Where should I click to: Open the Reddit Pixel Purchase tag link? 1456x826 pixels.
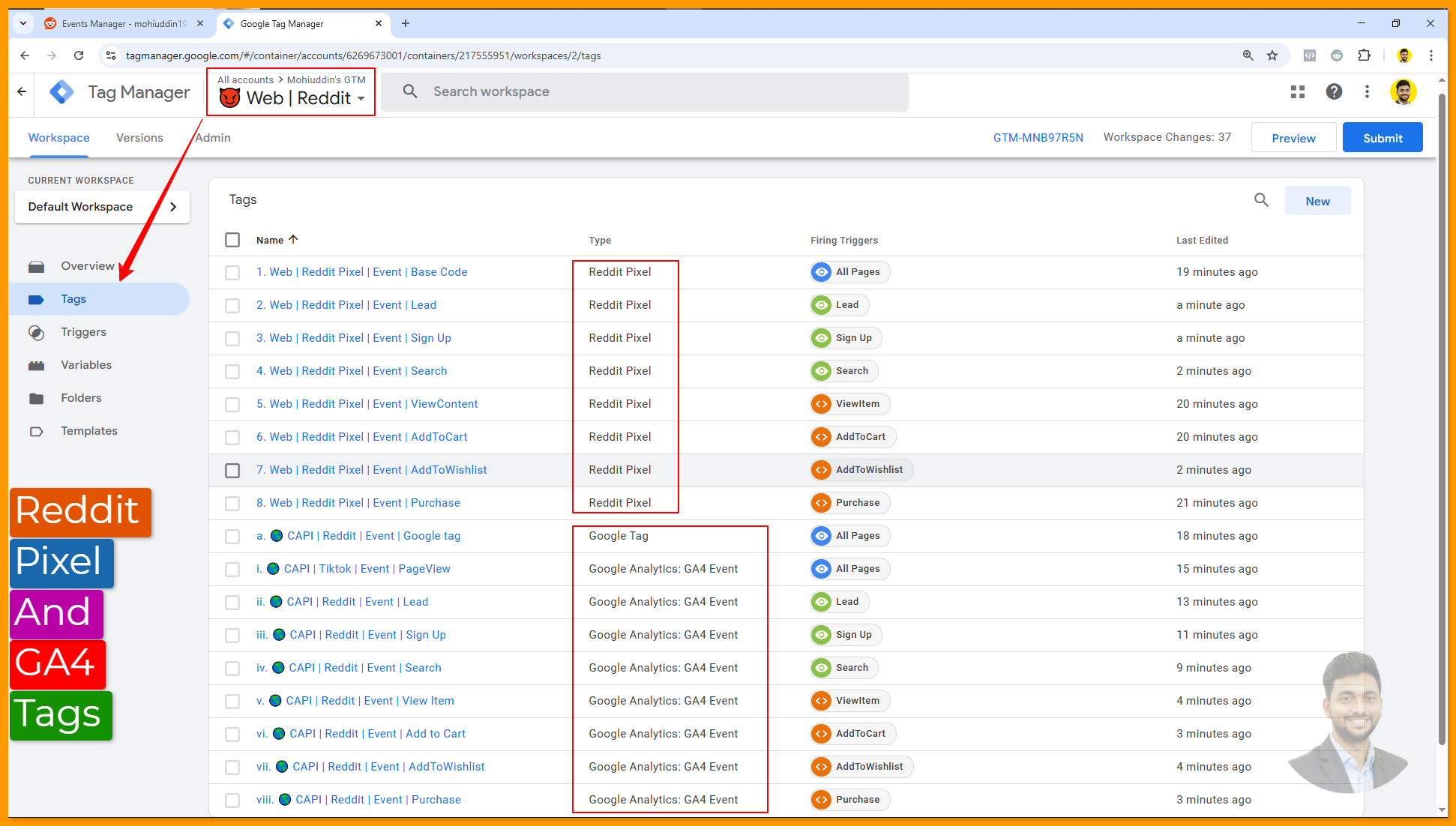358,503
